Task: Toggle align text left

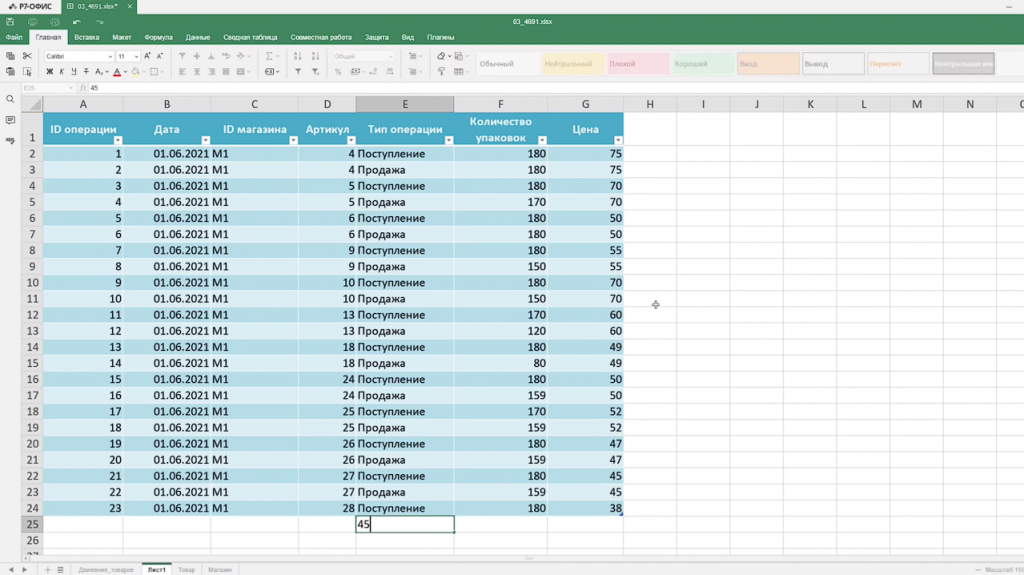Action: tap(182, 72)
